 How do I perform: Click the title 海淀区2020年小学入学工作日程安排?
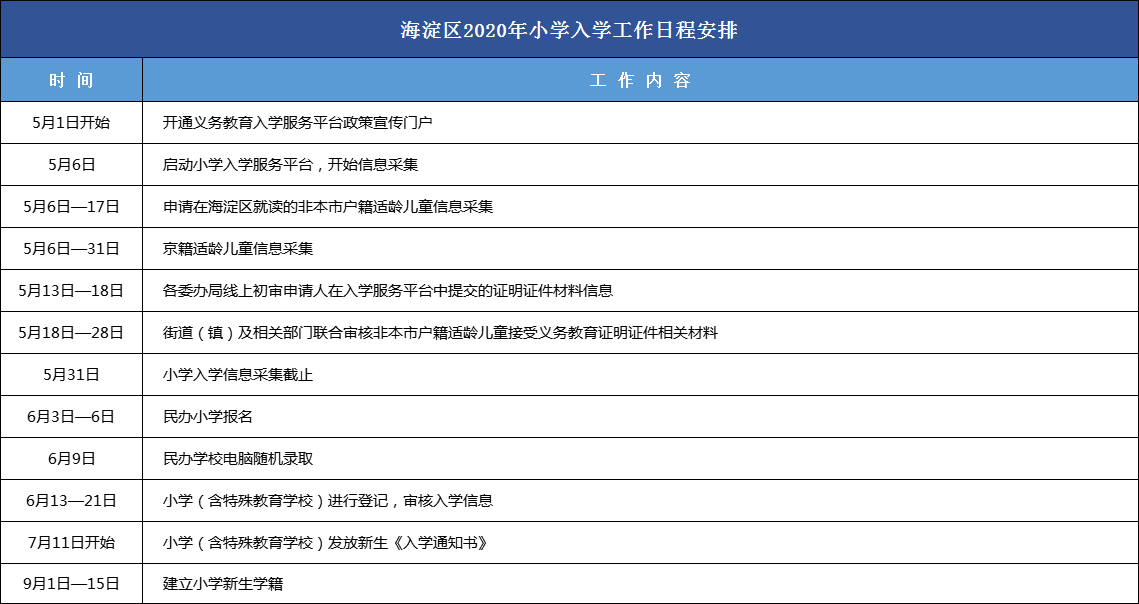coord(569,30)
